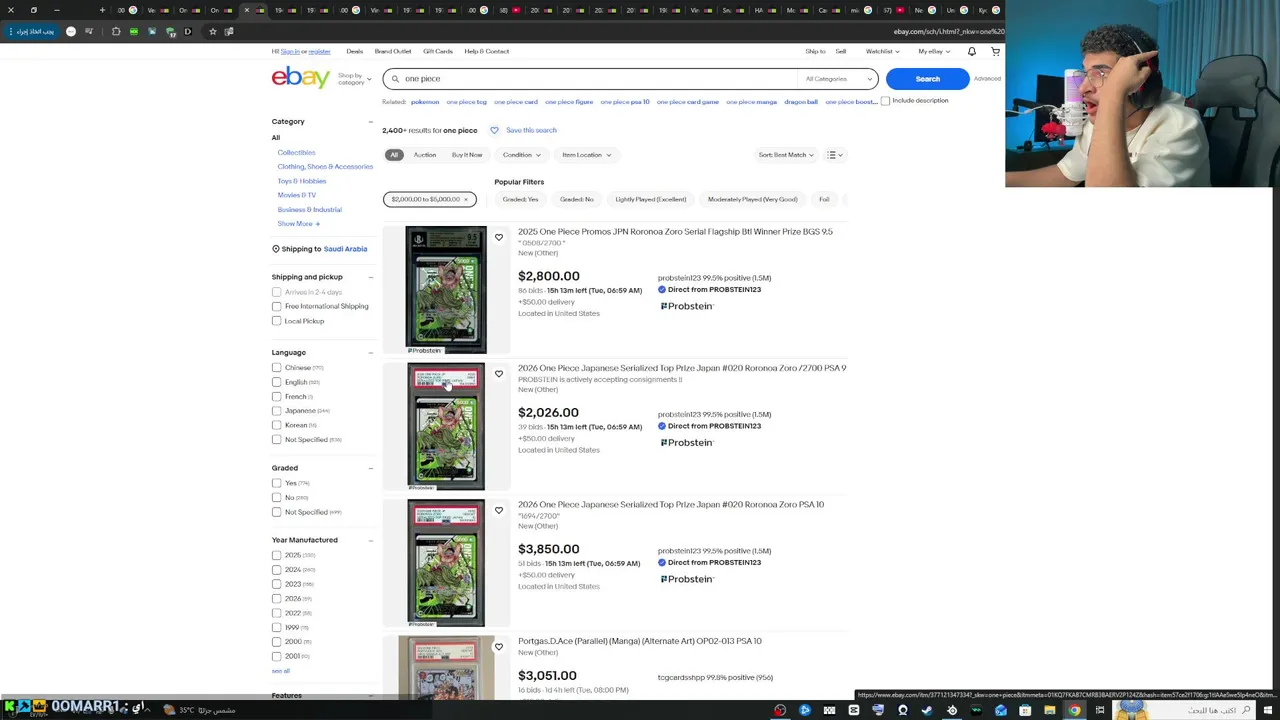The height and width of the screenshot is (720, 1280).
Task: Open the Deals menu link
Action: [x=354, y=51]
